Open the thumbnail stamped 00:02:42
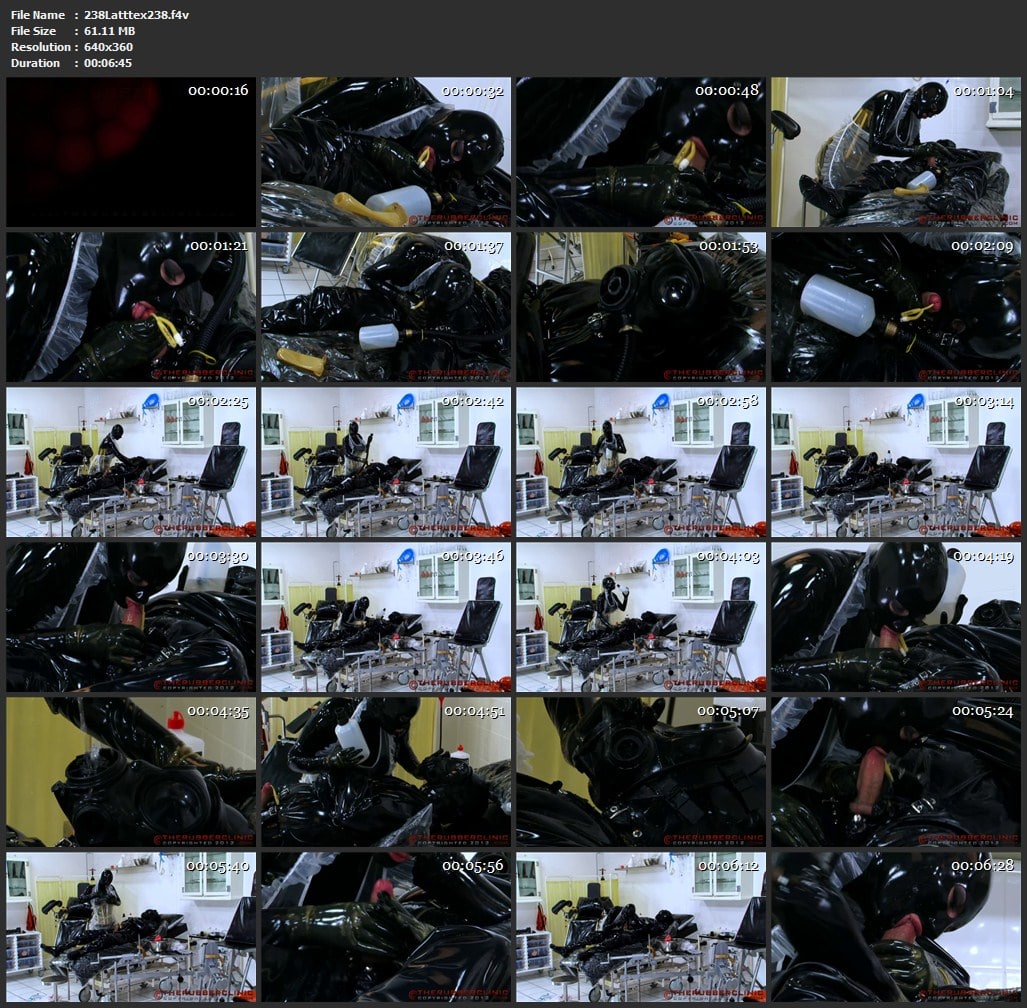Screen dimensions: 1027x1008 tap(386, 462)
